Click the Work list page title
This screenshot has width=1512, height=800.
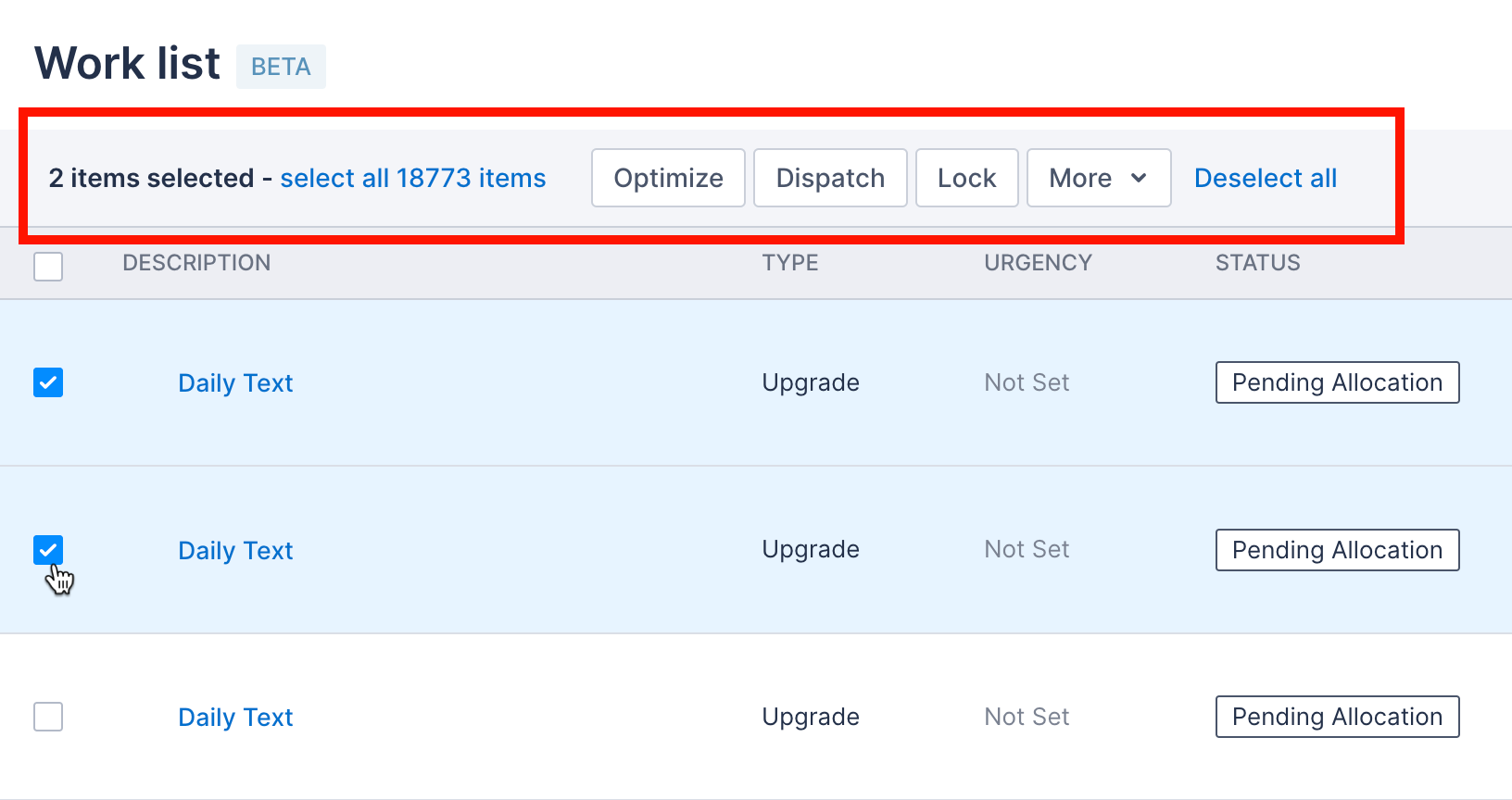[x=128, y=64]
